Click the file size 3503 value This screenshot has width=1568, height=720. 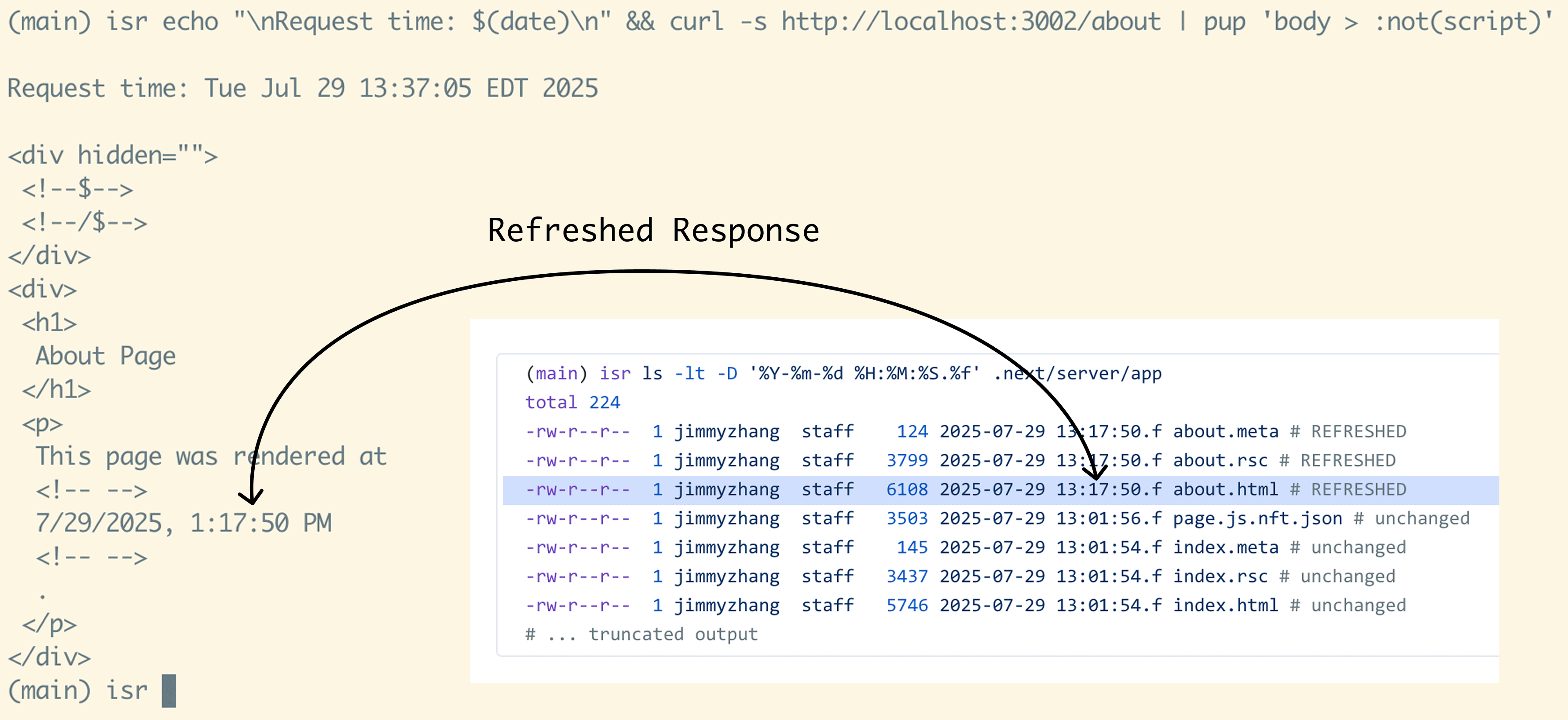pos(907,518)
